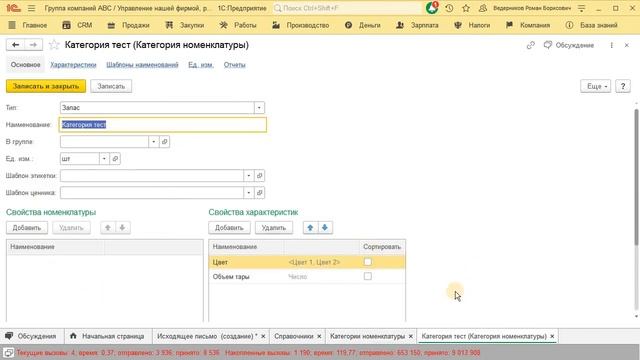The image size is (640, 360).
Task: Close the form with X icon
Action: pos(627,45)
